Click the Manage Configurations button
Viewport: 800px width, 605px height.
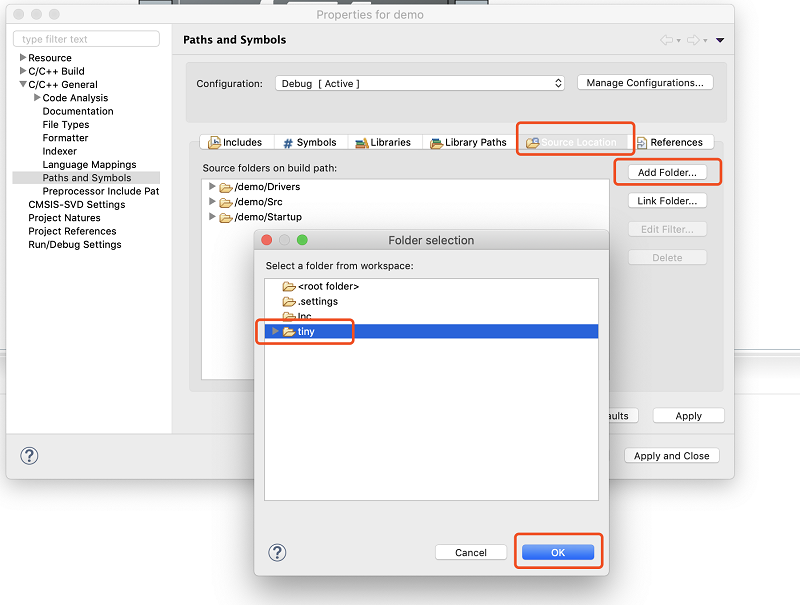pos(645,83)
